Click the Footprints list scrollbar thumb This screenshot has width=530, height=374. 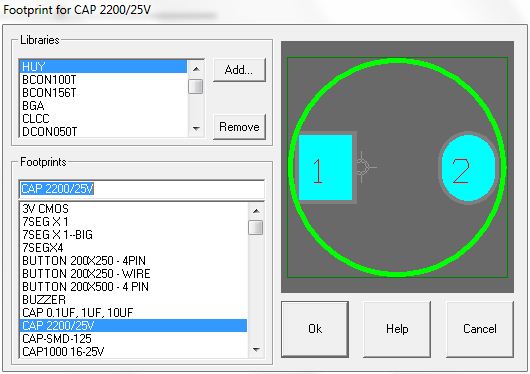pyautogui.click(x=256, y=227)
